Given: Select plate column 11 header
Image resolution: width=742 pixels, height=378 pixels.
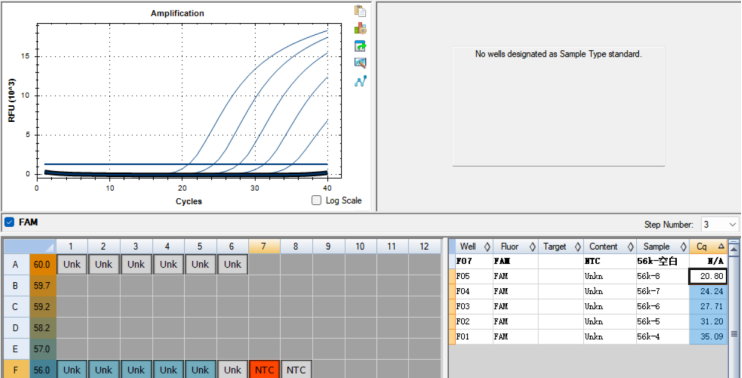Looking at the screenshot, I should click(393, 246).
